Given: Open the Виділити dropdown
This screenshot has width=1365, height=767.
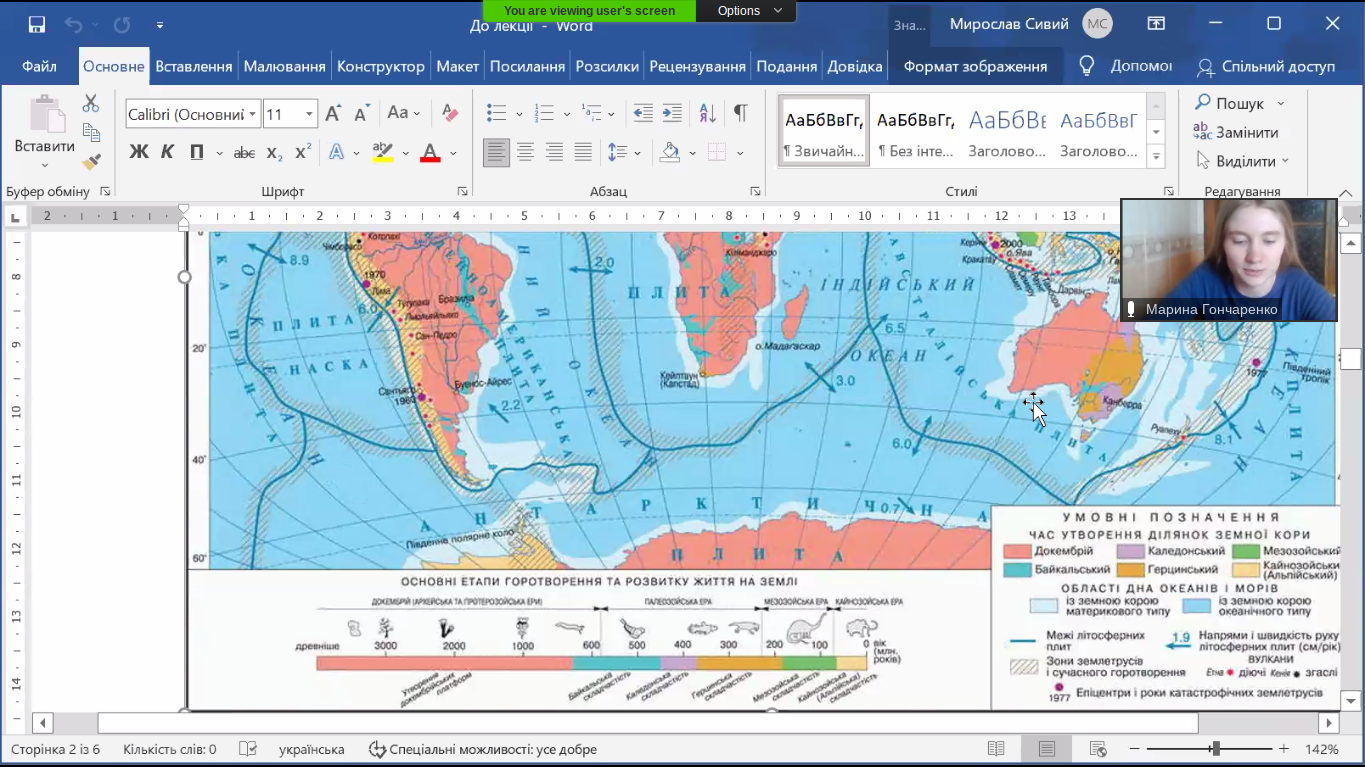Looking at the screenshot, I should pyautogui.click(x=1243, y=161).
